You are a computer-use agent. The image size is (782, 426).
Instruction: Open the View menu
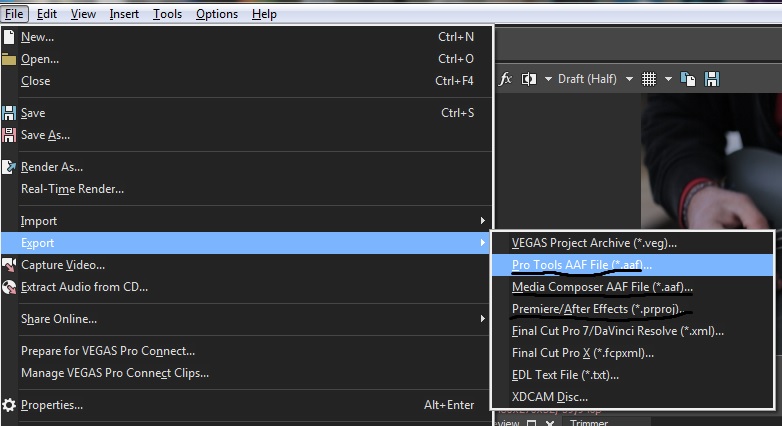tap(83, 14)
